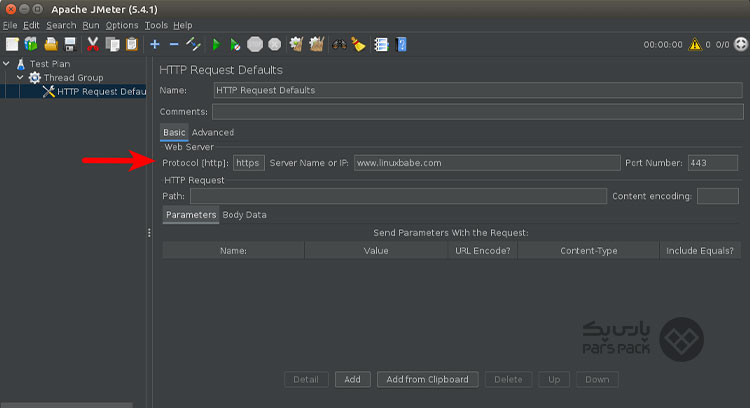Open the Run menu
The width and height of the screenshot is (750, 408).
click(x=91, y=25)
